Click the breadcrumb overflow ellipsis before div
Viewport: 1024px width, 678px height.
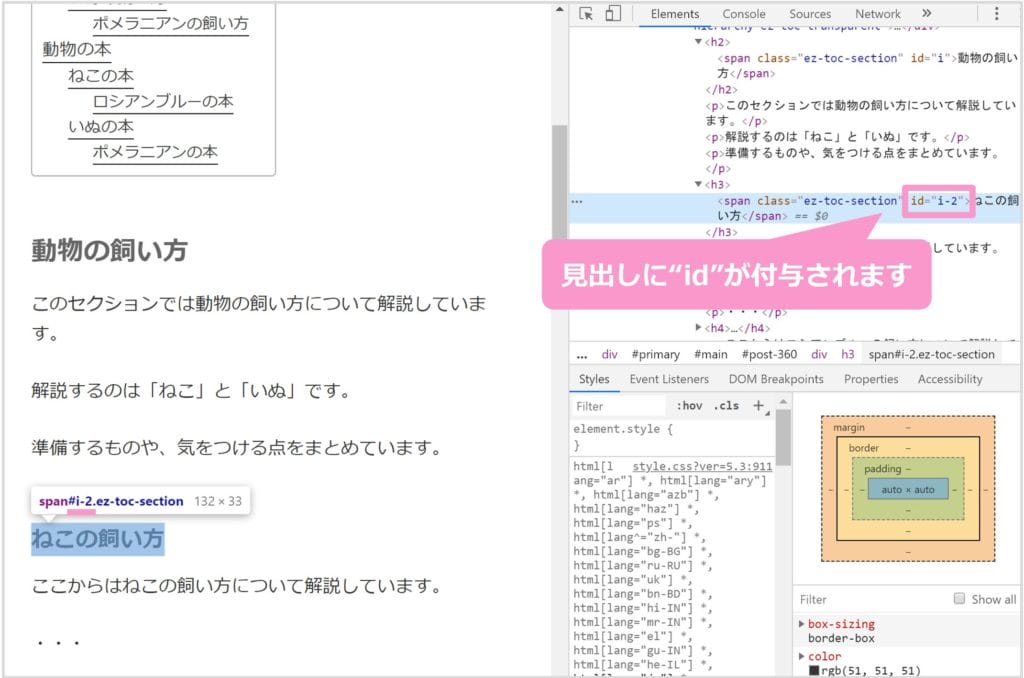pyautogui.click(x=582, y=355)
